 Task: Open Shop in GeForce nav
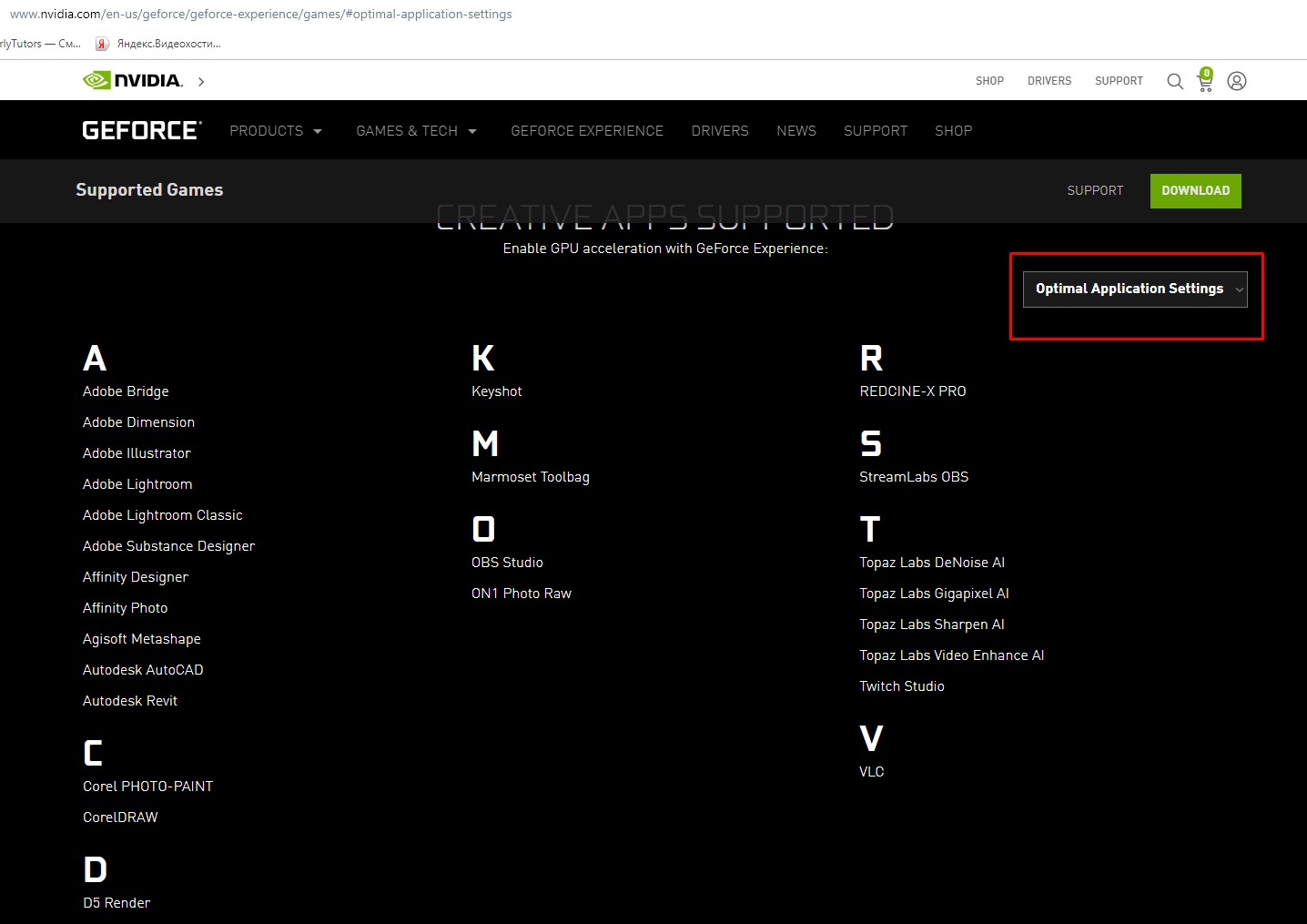[x=954, y=131]
